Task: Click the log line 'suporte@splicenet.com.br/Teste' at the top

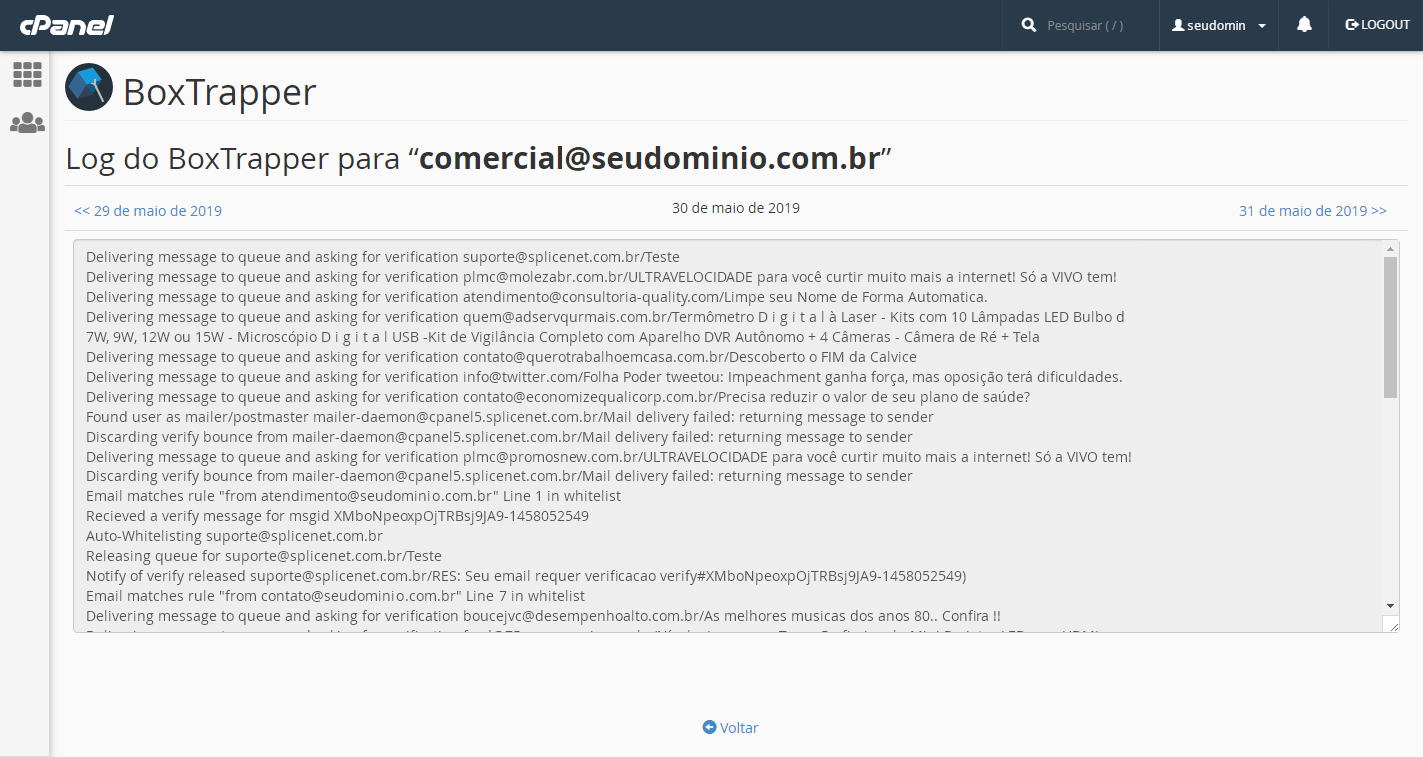Action: tap(383, 257)
